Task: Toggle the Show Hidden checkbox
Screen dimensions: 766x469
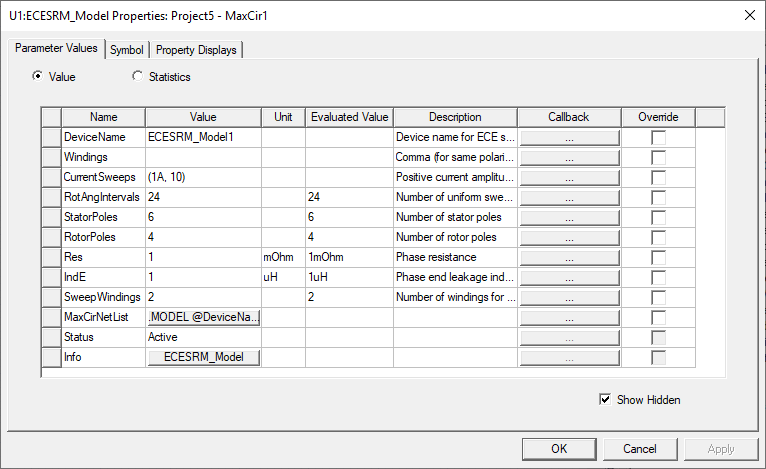Action: [605, 400]
